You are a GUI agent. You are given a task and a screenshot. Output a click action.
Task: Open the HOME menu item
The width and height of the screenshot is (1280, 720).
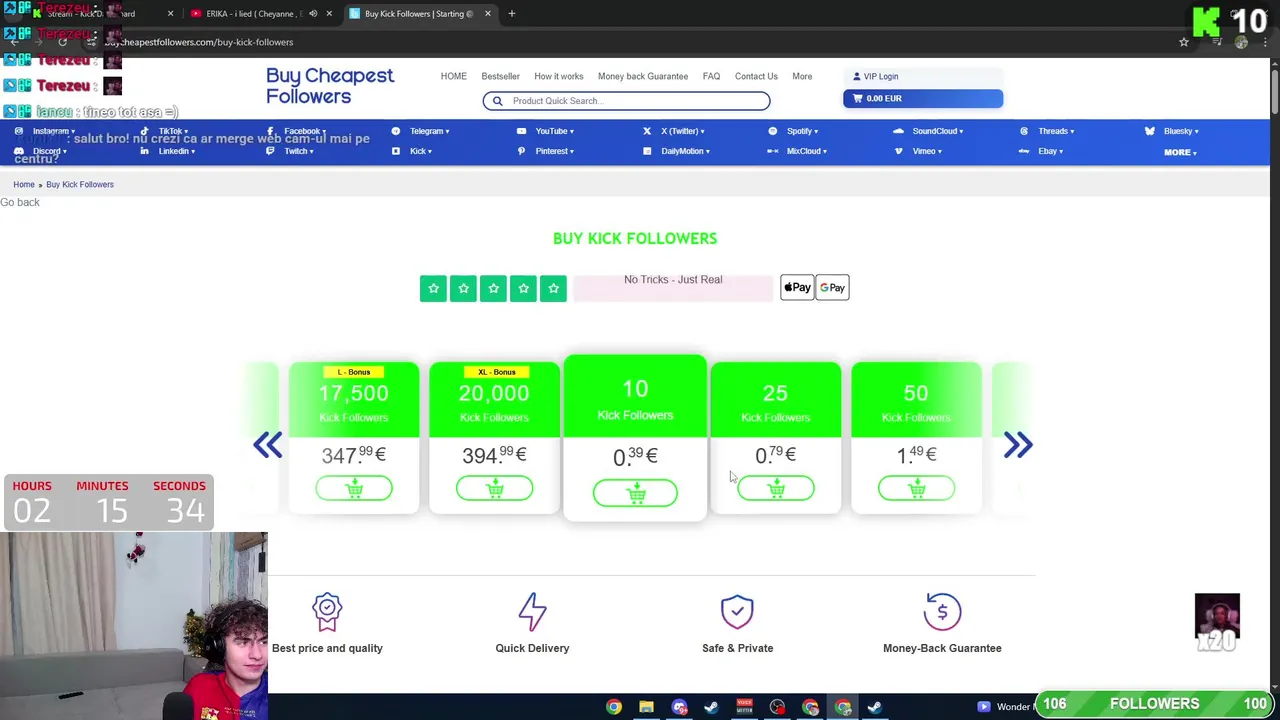pos(453,76)
